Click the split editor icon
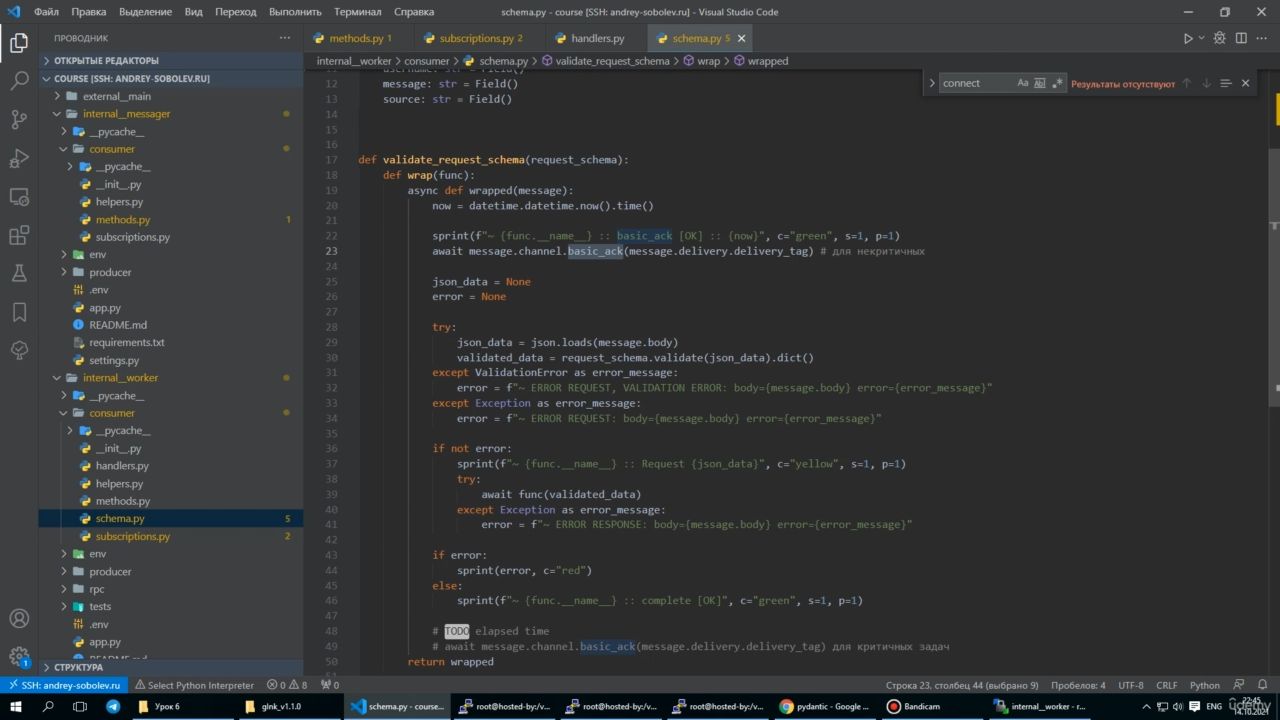The image size is (1280, 720). 1241,38
